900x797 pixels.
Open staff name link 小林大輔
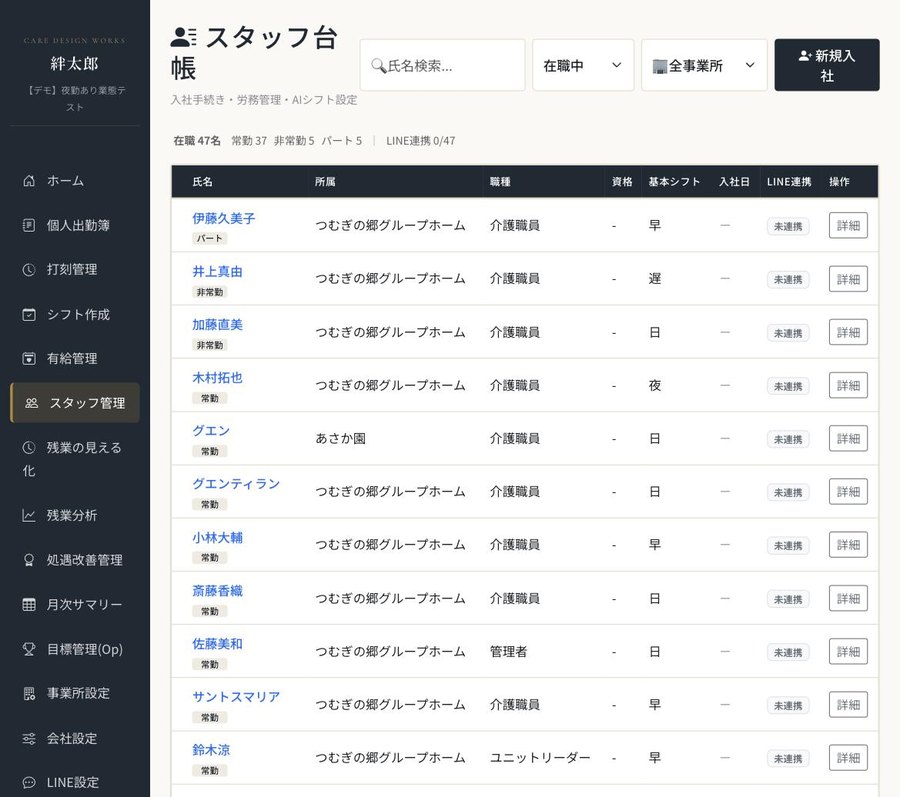click(217, 538)
